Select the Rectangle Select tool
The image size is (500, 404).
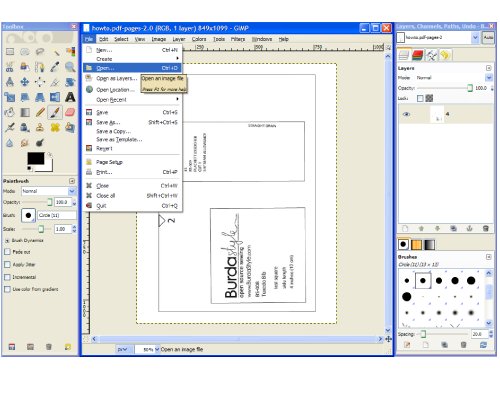[10, 52]
